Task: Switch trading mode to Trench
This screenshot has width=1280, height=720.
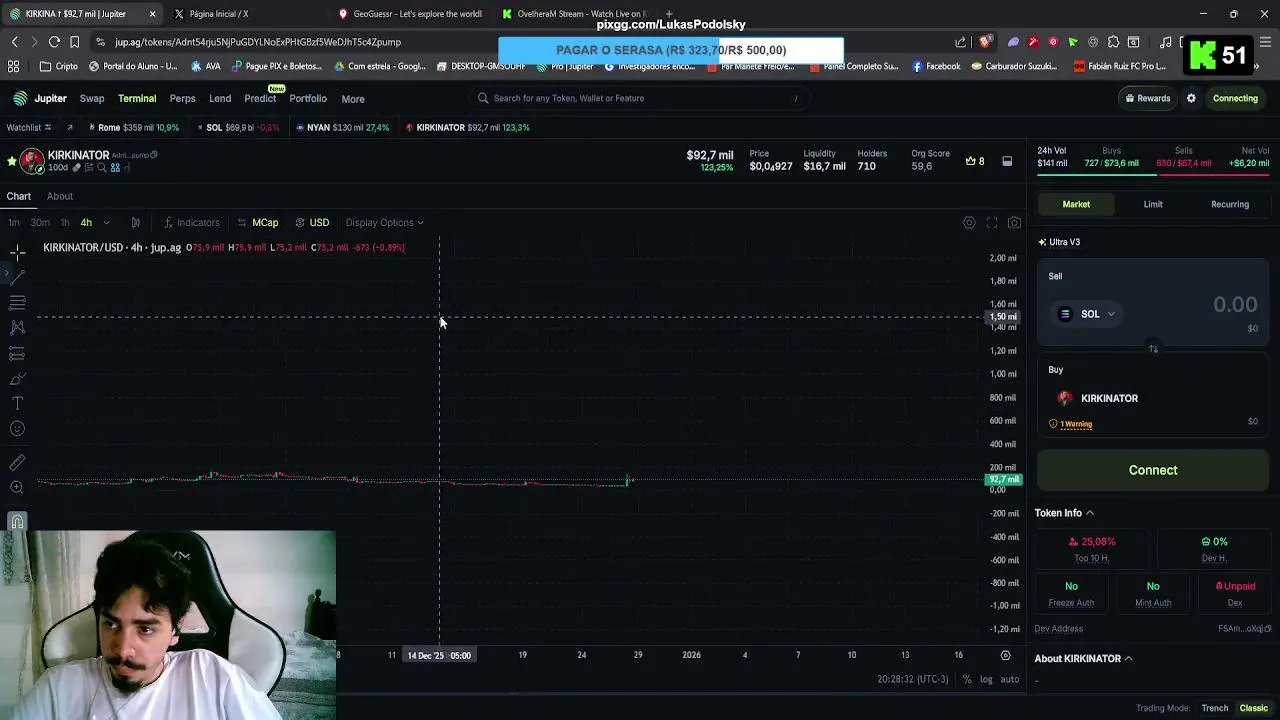Action: [1215, 708]
